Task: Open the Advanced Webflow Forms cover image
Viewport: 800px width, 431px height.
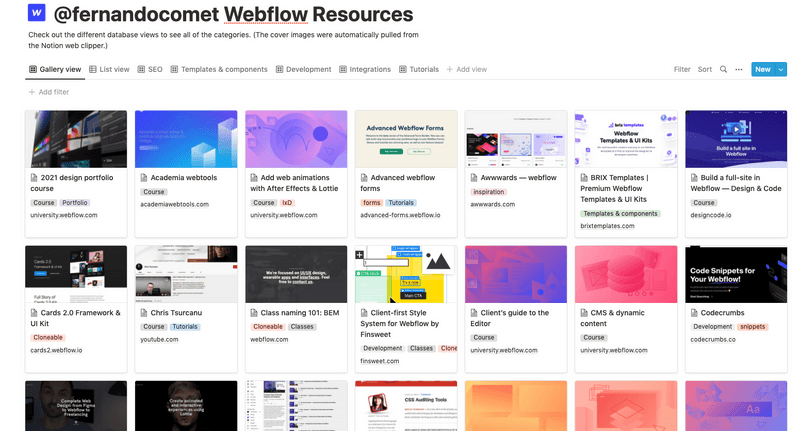Action: 406,139
